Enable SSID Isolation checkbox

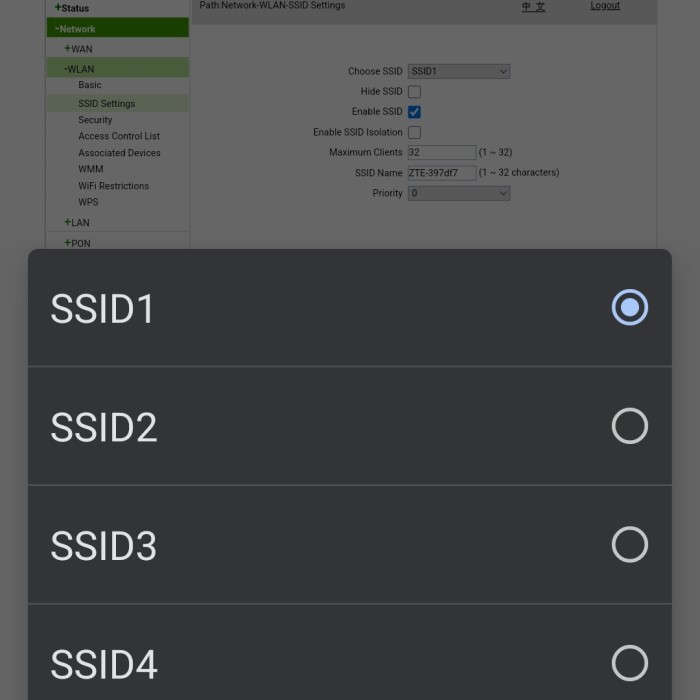click(x=414, y=132)
